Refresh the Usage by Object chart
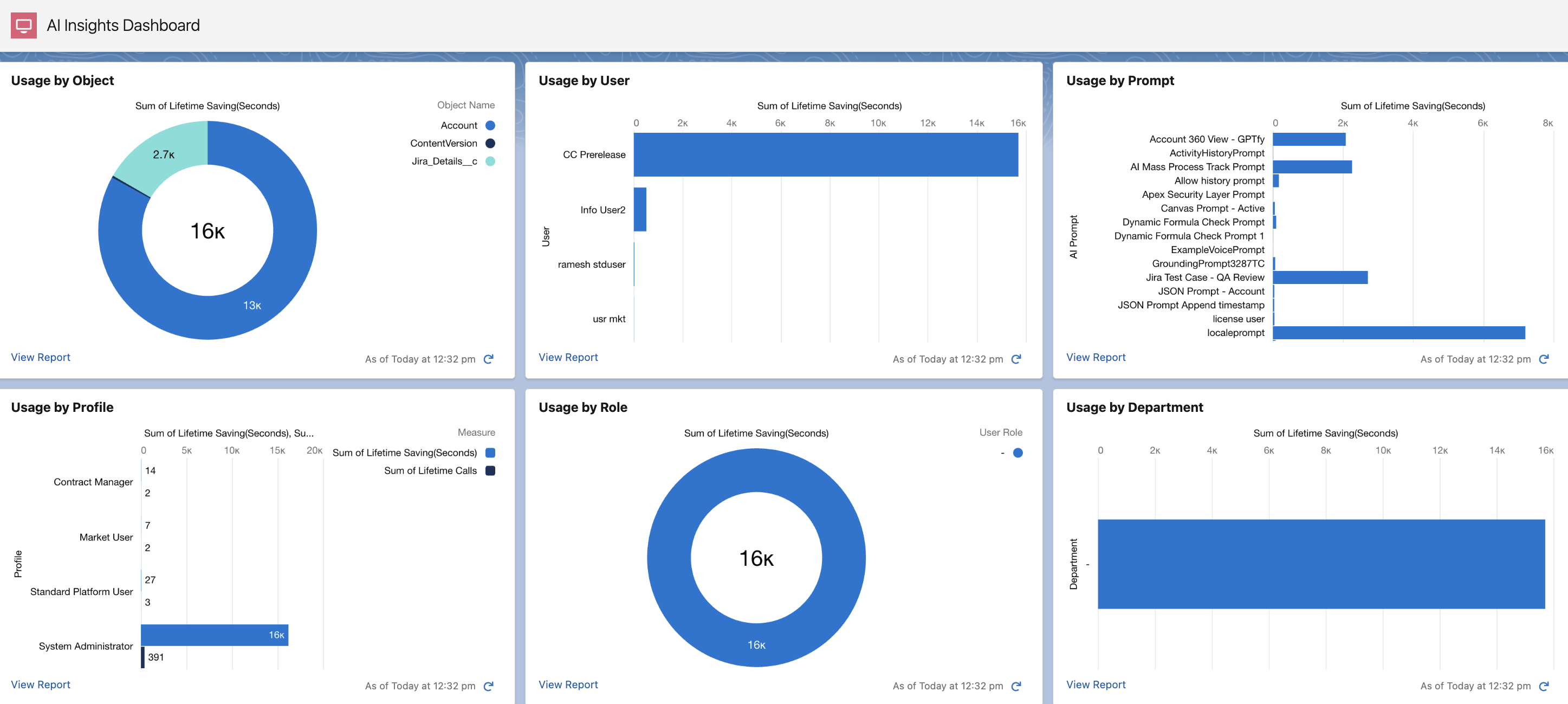This screenshot has height=704, width=1568. (488, 359)
